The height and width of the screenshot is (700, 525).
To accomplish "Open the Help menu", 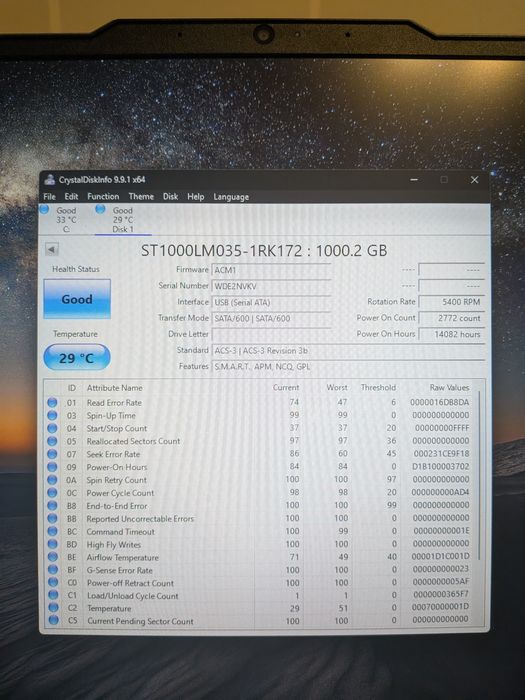I will [196, 197].
